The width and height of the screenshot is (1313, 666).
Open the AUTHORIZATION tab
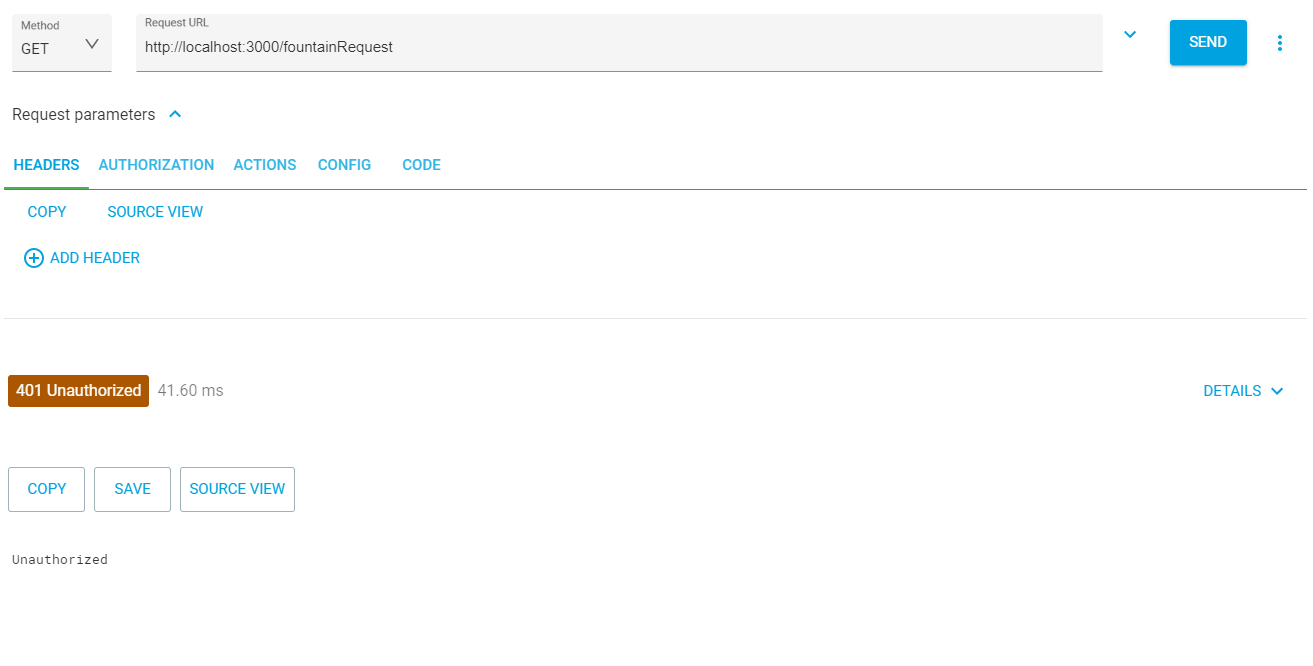point(156,165)
